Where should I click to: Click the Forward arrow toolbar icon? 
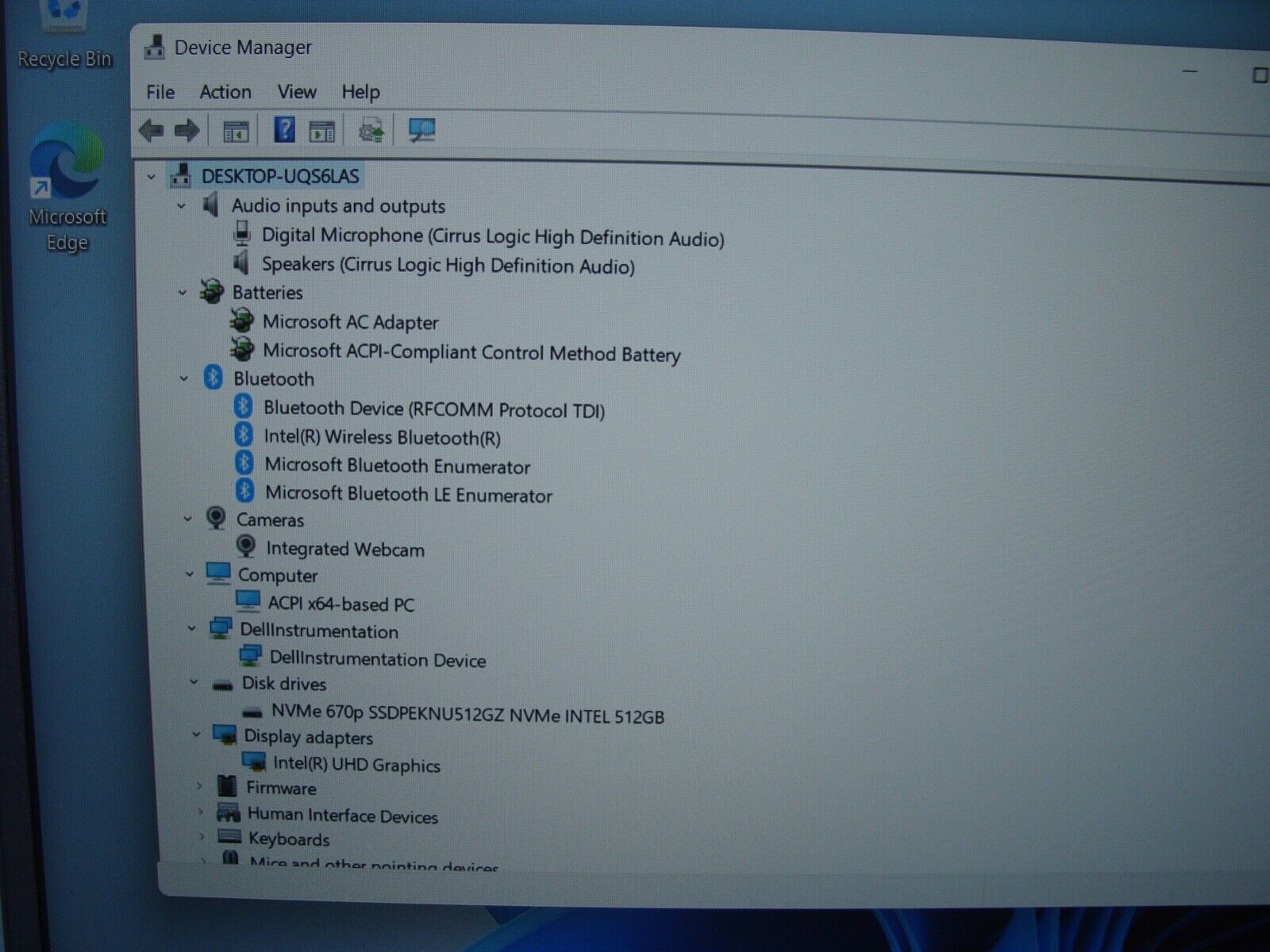click(187, 130)
